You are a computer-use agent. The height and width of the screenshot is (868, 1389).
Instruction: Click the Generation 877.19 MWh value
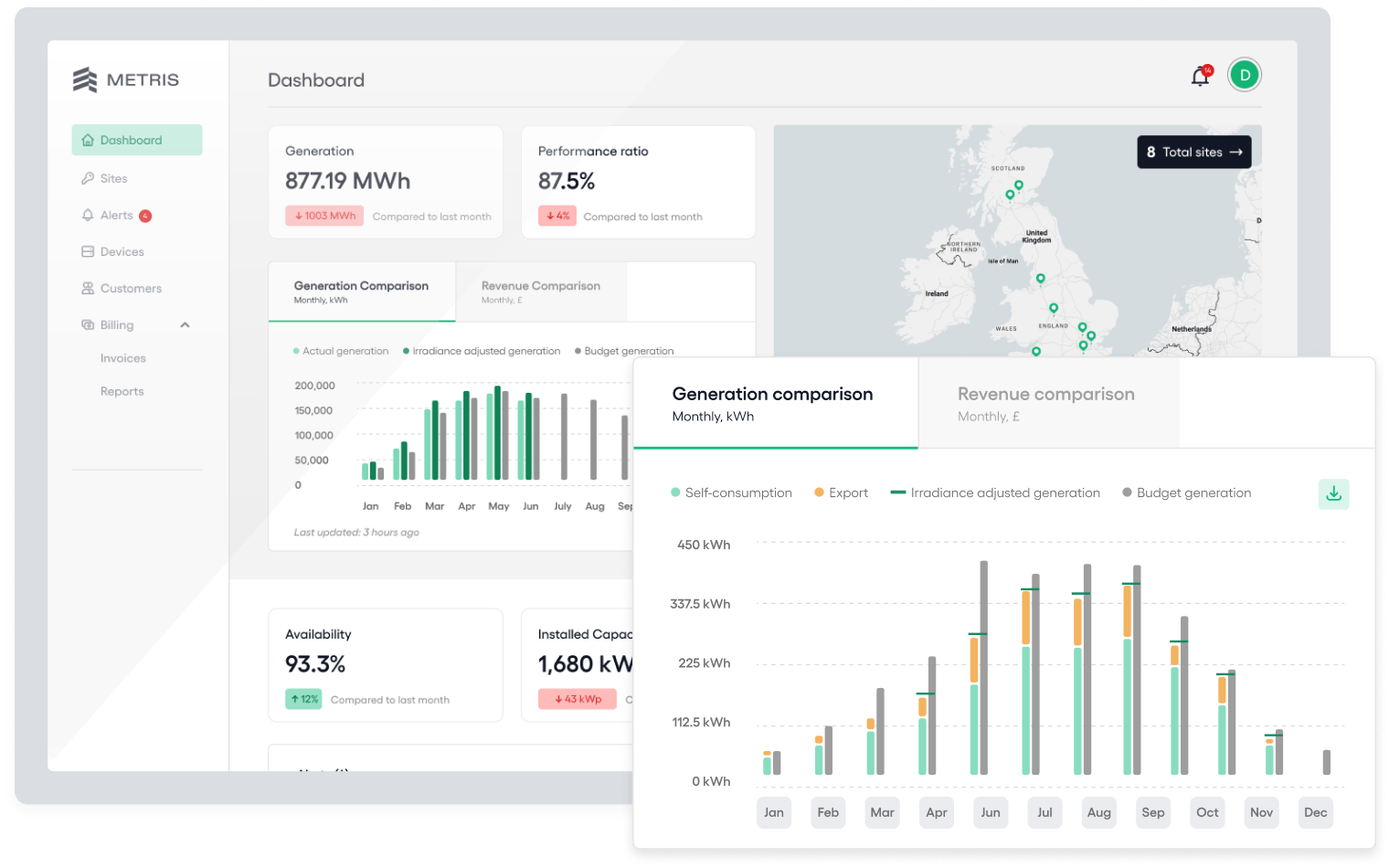pyautogui.click(x=348, y=181)
